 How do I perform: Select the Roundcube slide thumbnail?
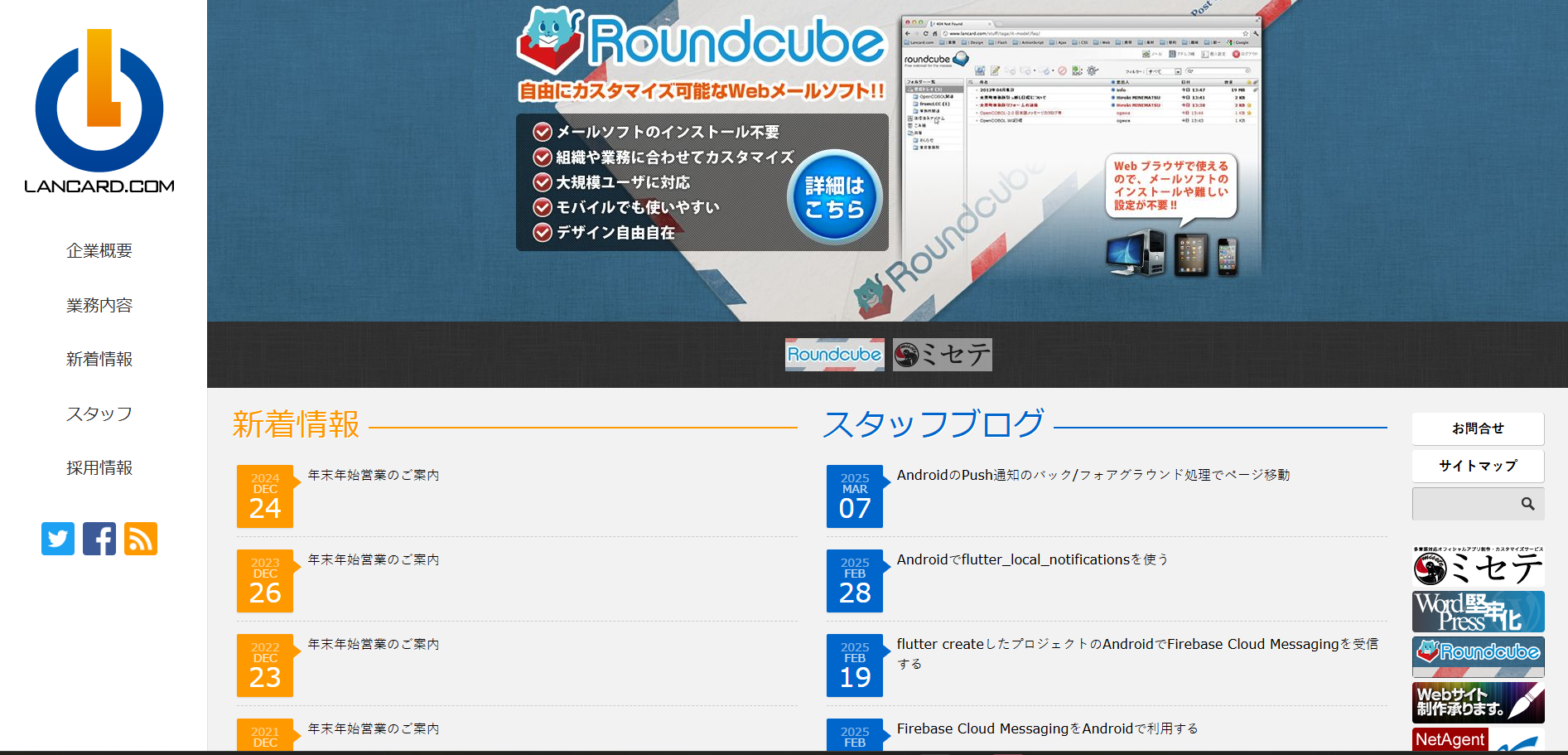[834, 355]
